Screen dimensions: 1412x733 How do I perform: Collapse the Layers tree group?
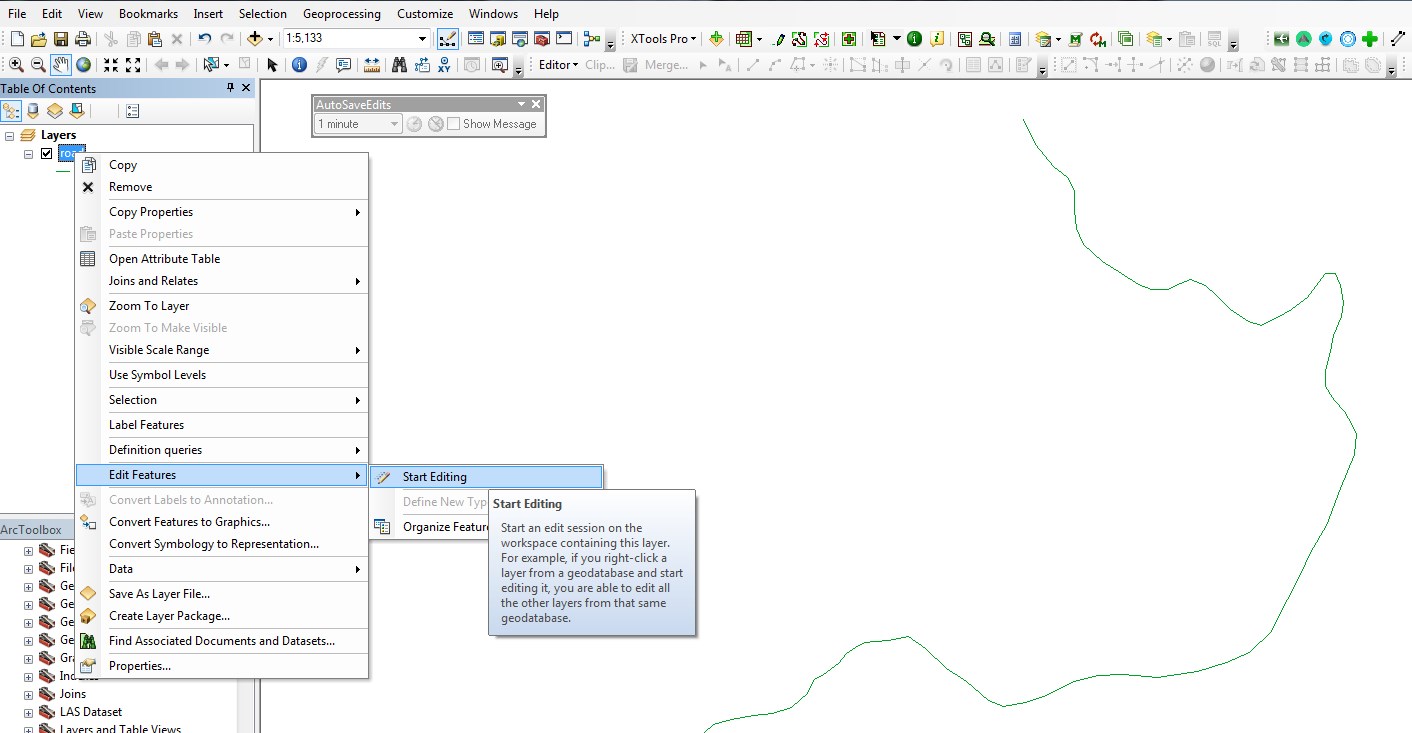click(x=10, y=136)
